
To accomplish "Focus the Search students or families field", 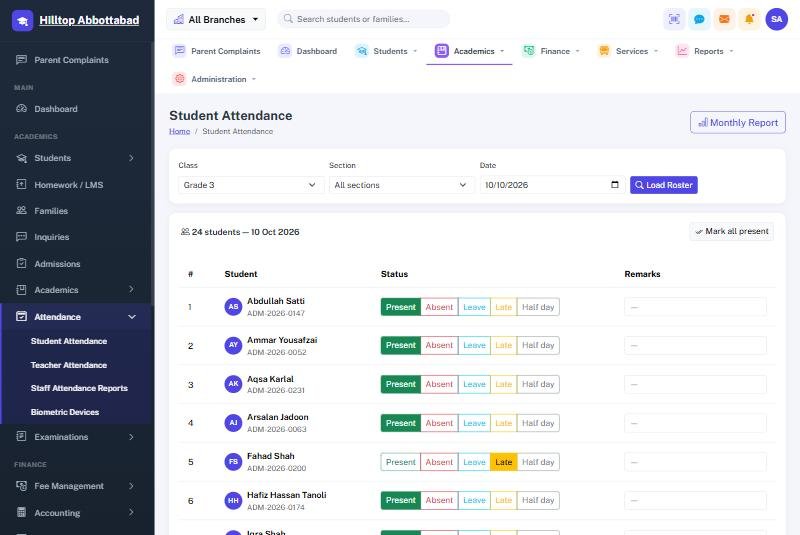I will (364, 19).
